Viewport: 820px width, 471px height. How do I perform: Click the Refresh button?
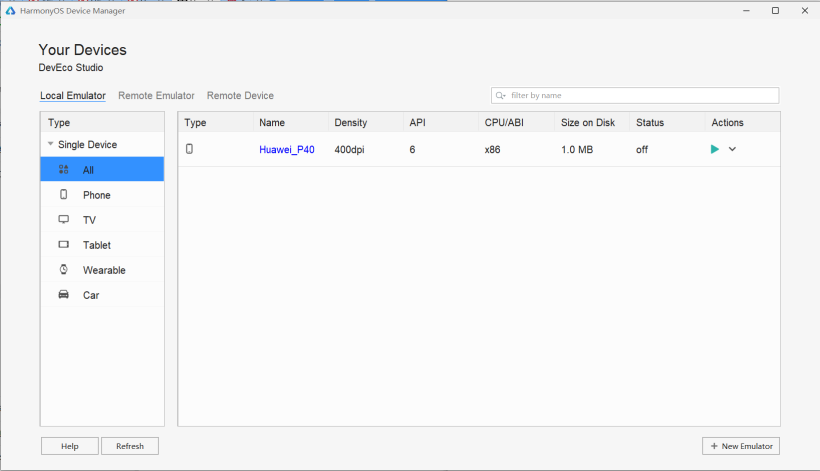click(130, 446)
